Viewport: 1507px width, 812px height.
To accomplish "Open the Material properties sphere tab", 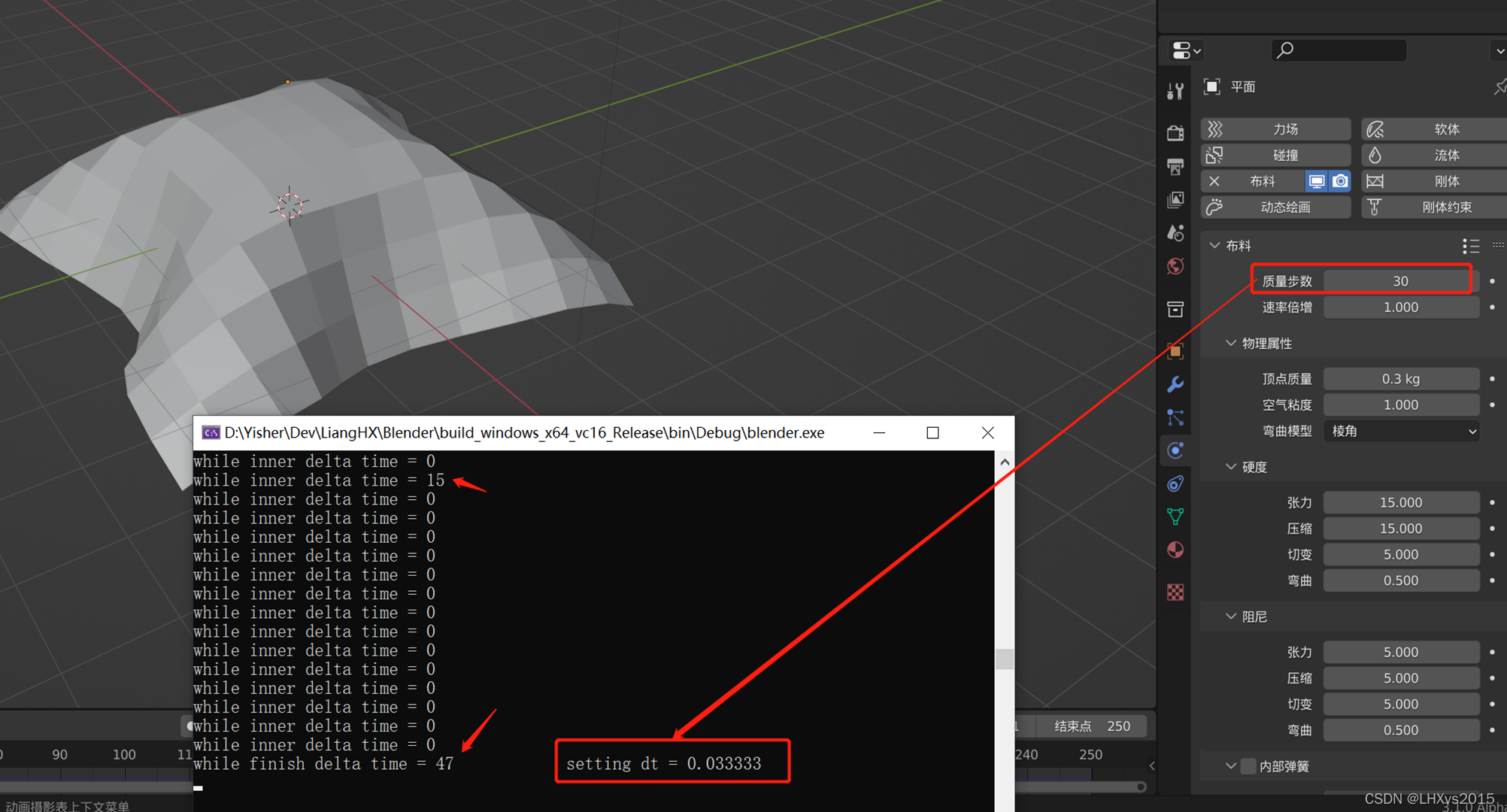I will tap(1175, 550).
